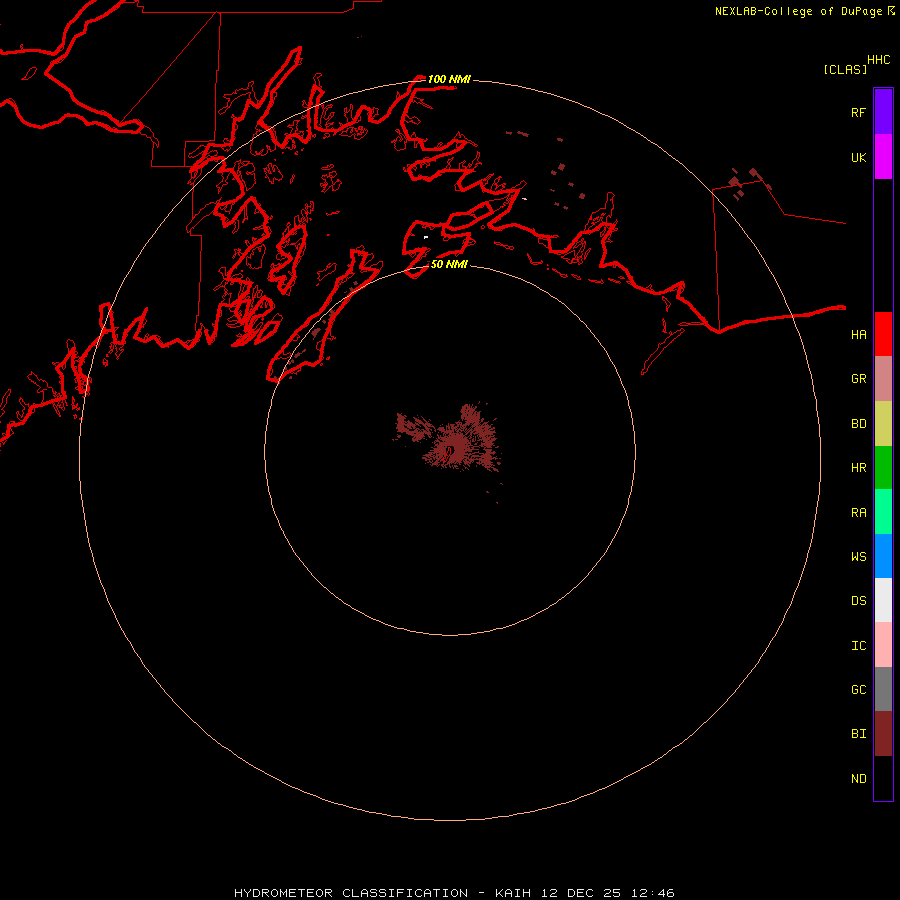Click the RF purple color swatch
The image size is (900, 900).
(883, 112)
